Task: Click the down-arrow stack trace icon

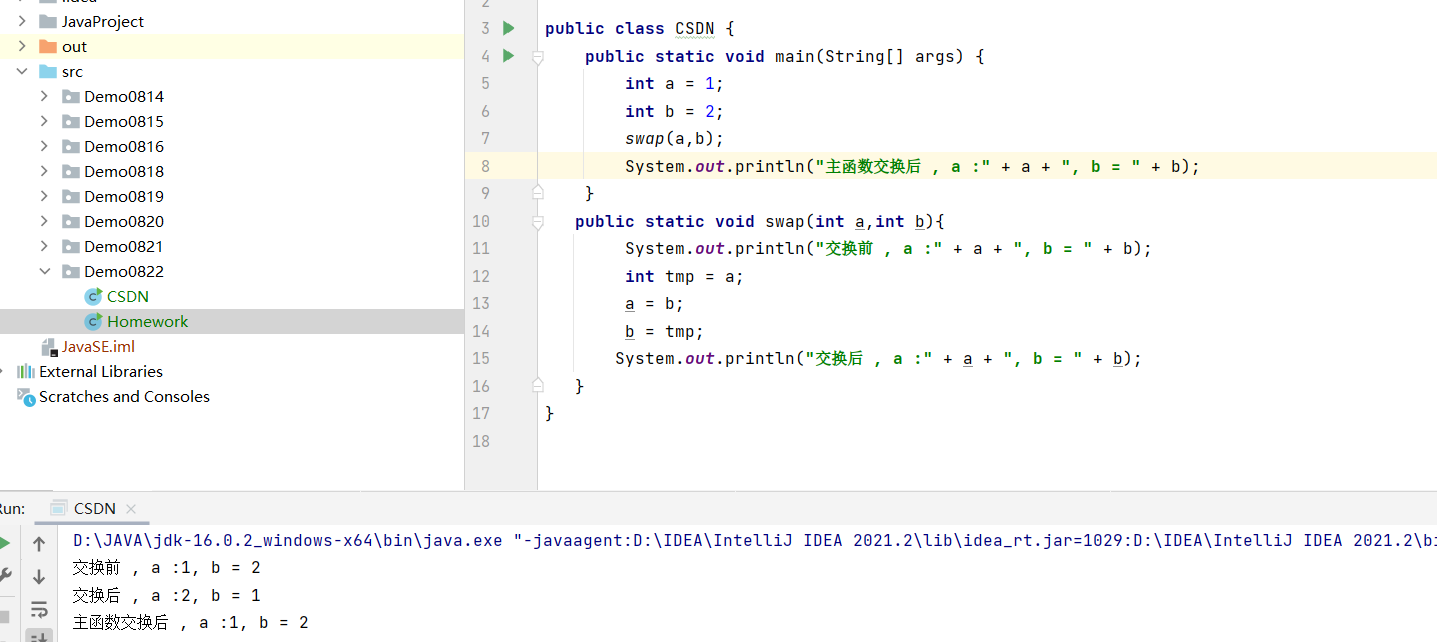Action: pos(39,576)
